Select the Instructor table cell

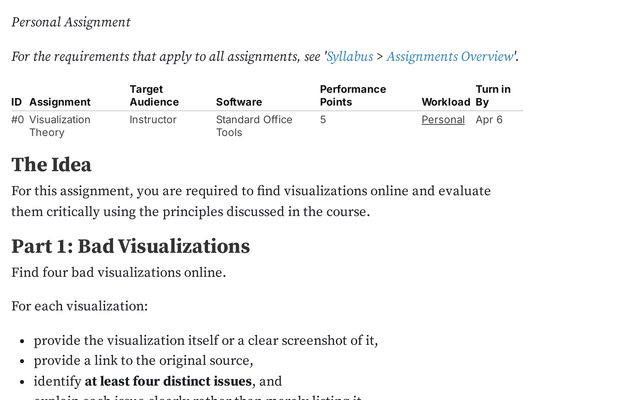(153, 120)
